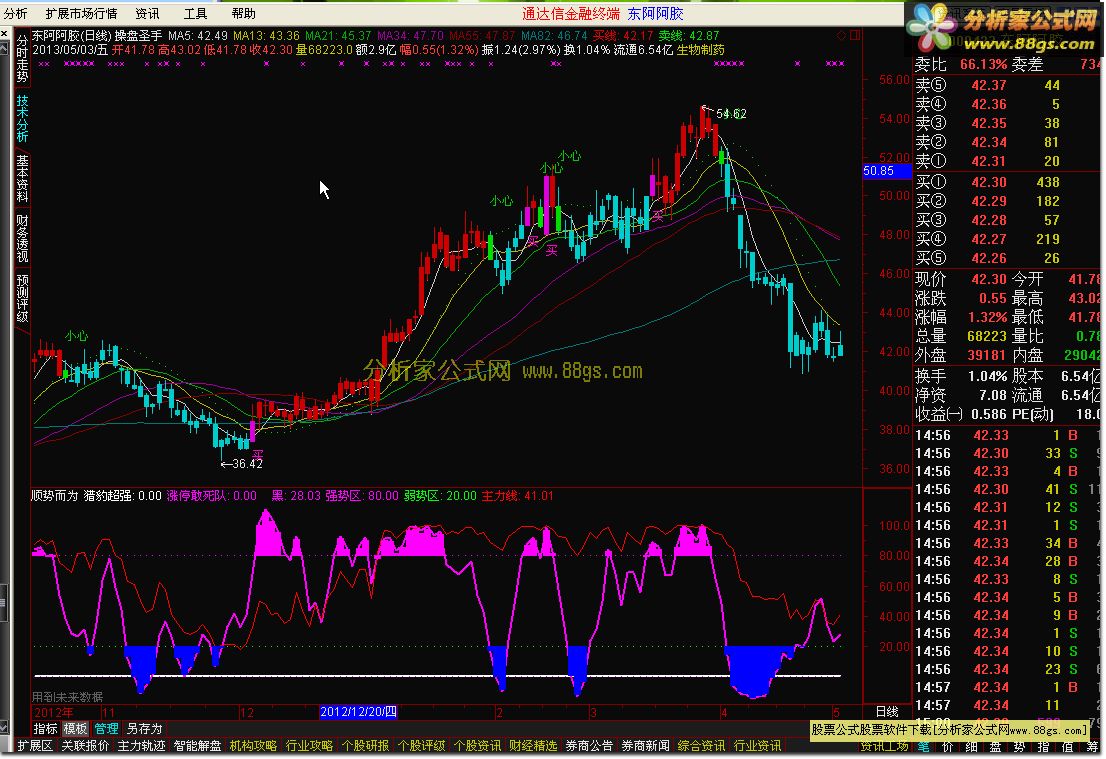Screen dimensions: 1106x759
Task: Open the 智能解盘 bottom tab
Action: point(198,746)
